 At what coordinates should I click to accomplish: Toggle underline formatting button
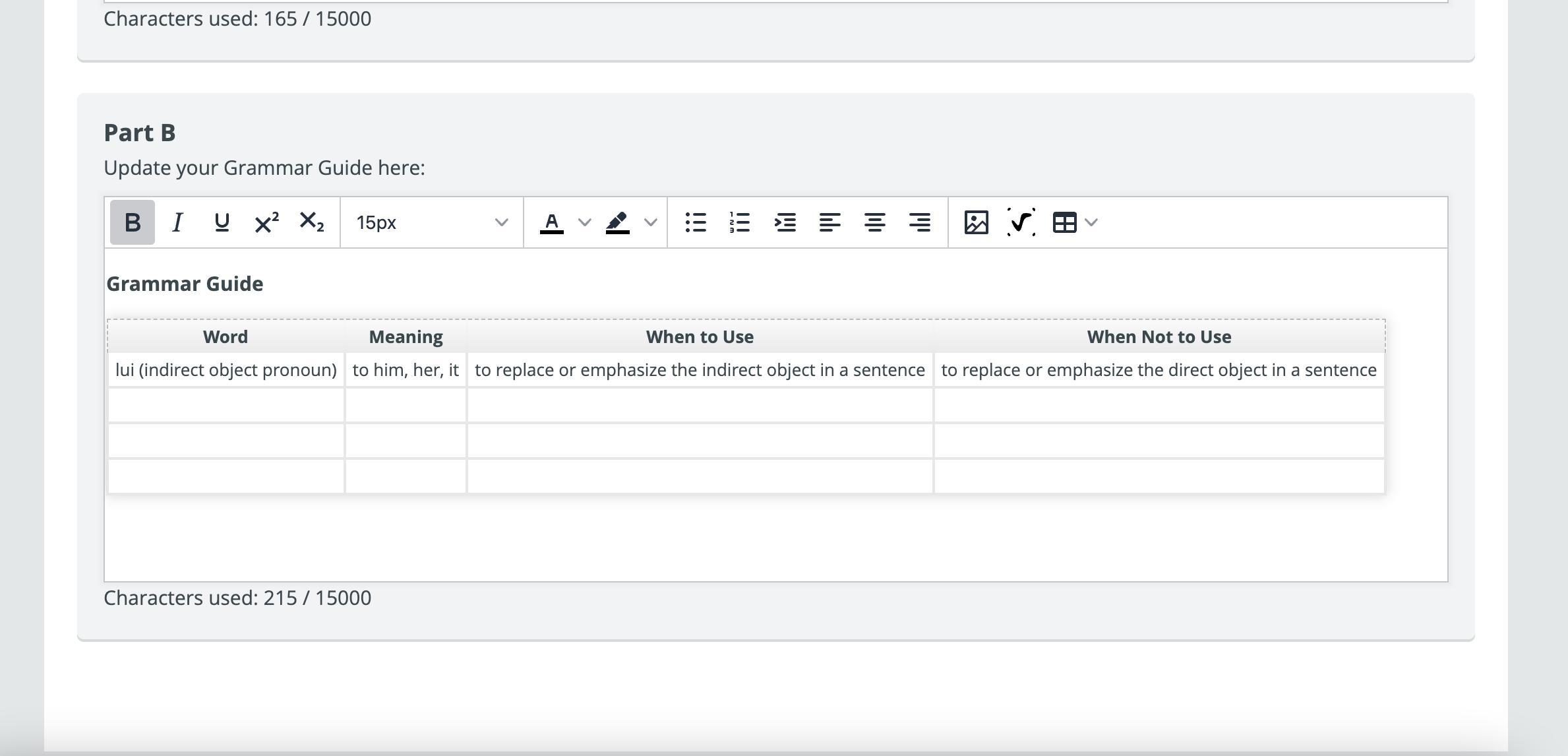click(x=222, y=222)
